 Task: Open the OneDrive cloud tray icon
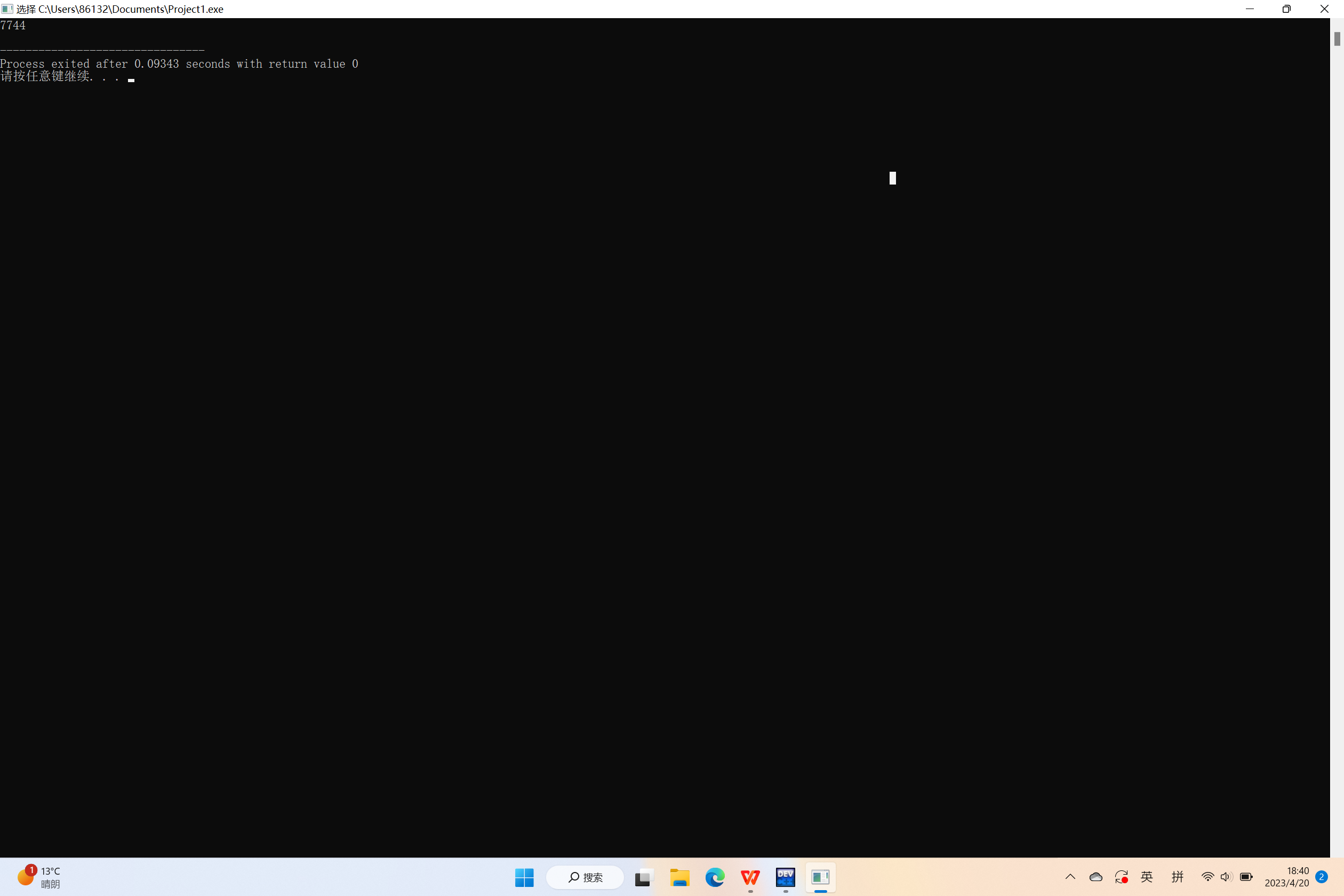click(x=1095, y=877)
